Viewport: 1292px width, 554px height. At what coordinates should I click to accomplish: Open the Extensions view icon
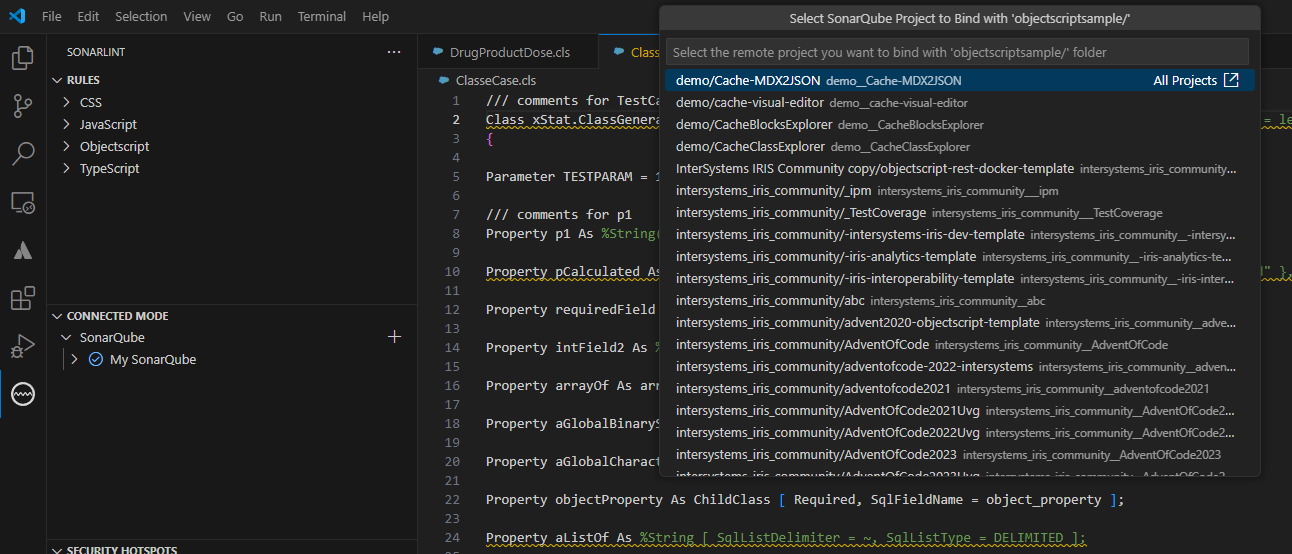point(23,299)
